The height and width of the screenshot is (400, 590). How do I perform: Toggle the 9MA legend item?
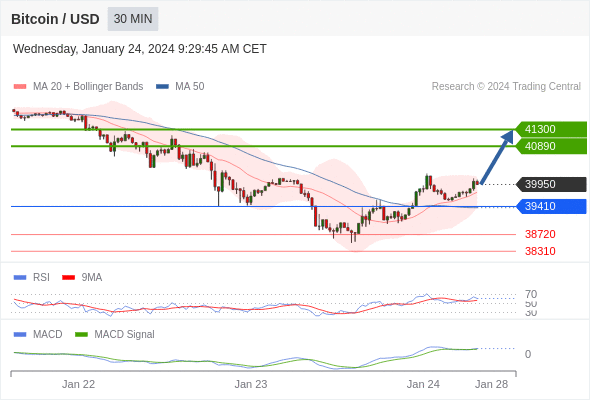pos(82,277)
